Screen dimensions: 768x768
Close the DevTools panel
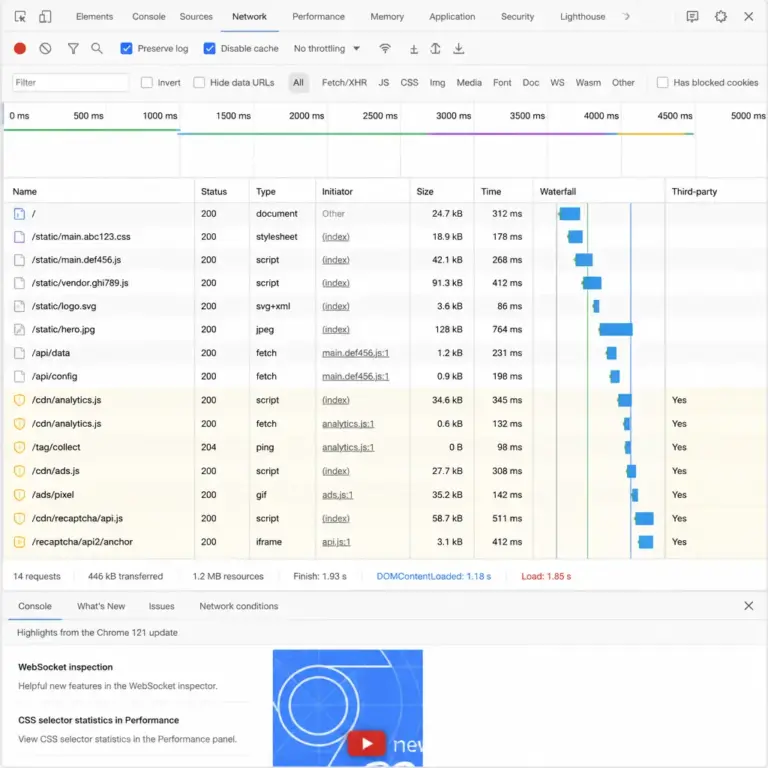coord(748,17)
